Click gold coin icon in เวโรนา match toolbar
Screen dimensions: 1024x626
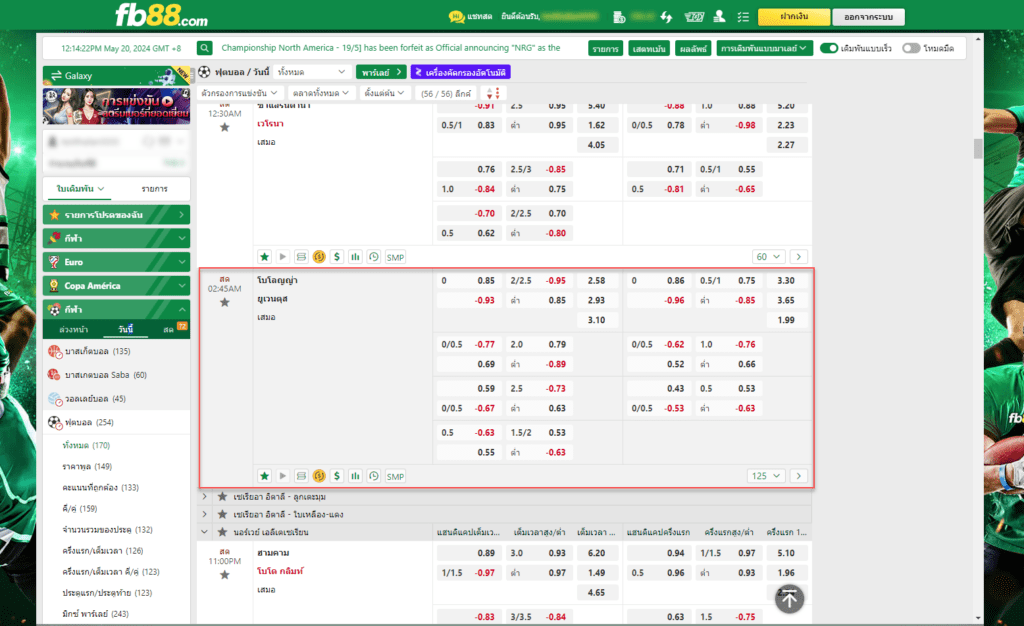click(319, 257)
